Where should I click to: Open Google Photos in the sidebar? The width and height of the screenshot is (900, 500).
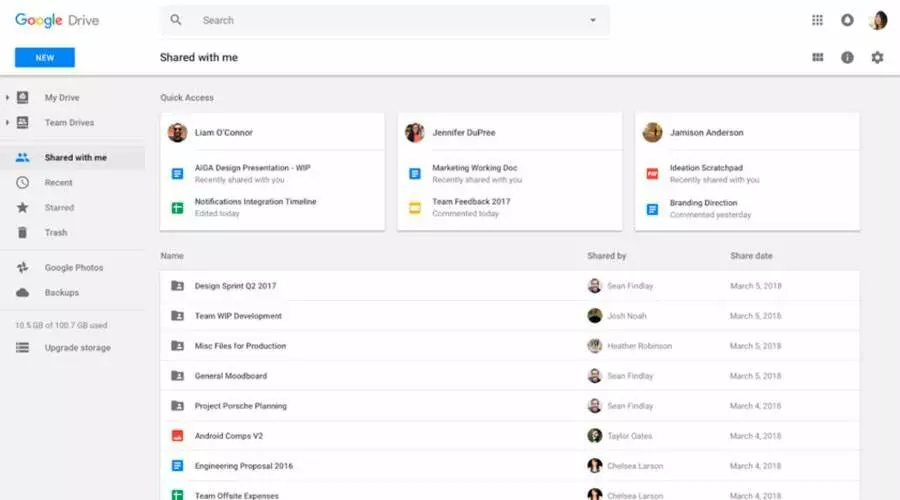pos(74,268)
